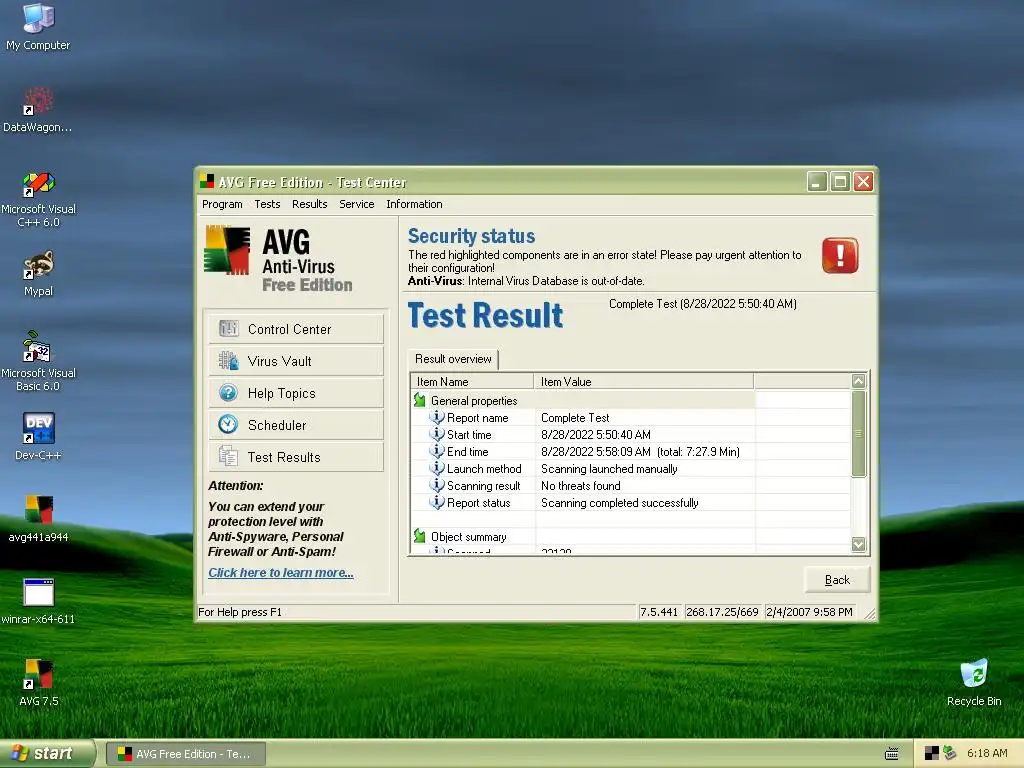Viewport: 1024px width, 768px height.
Task: Click the Test Results document icon
Action: click(x=229, y=456)
